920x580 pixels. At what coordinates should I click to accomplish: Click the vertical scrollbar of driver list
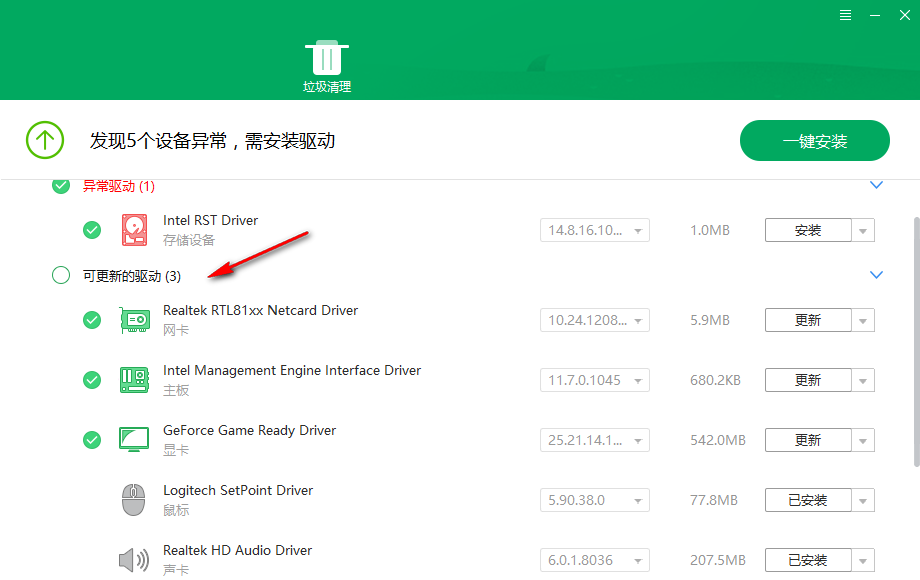pos(916,342)
